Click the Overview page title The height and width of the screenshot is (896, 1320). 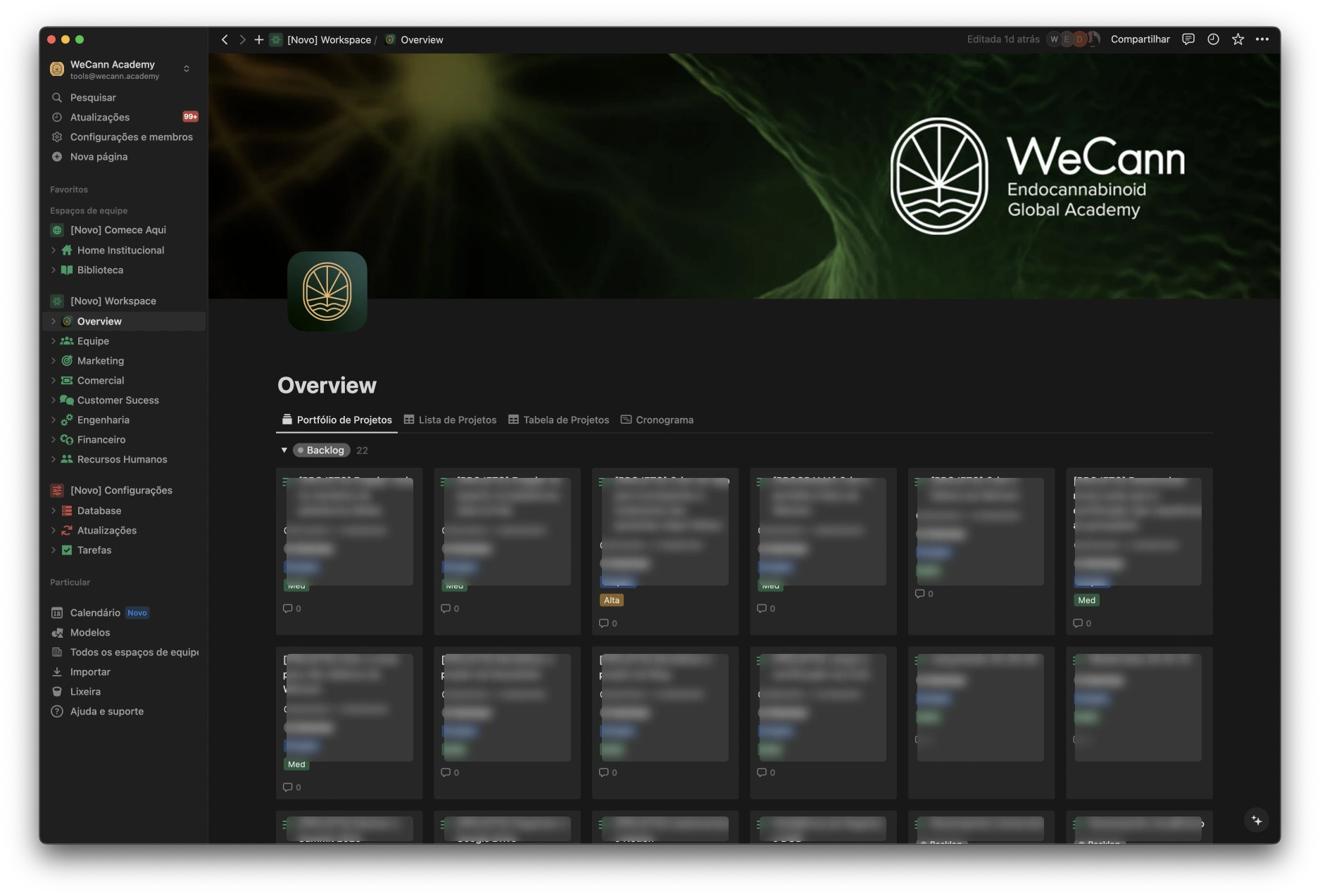tap(327, 385)
